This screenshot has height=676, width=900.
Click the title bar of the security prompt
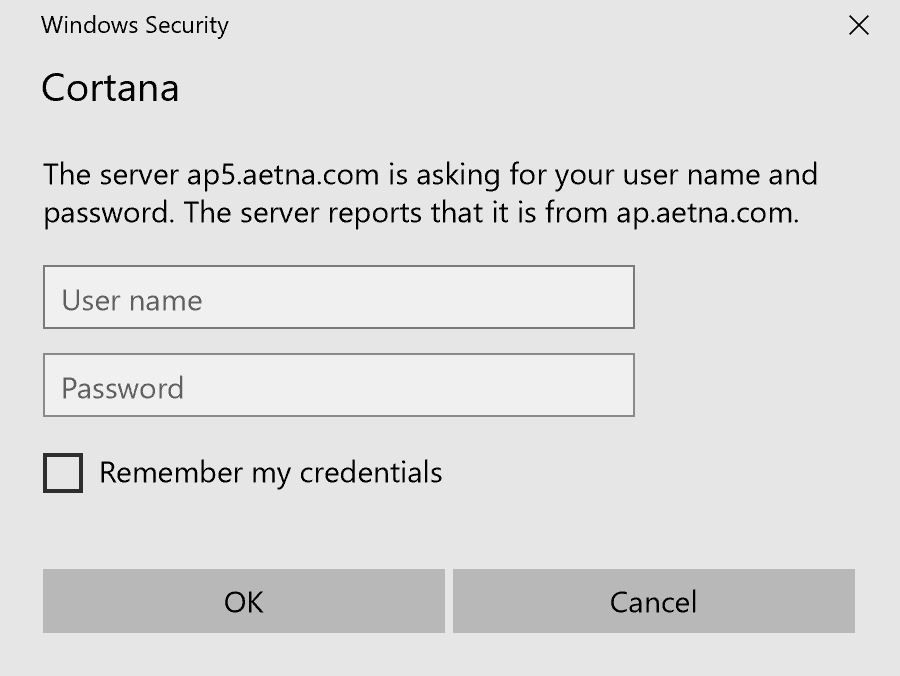(x=450, y=26)
